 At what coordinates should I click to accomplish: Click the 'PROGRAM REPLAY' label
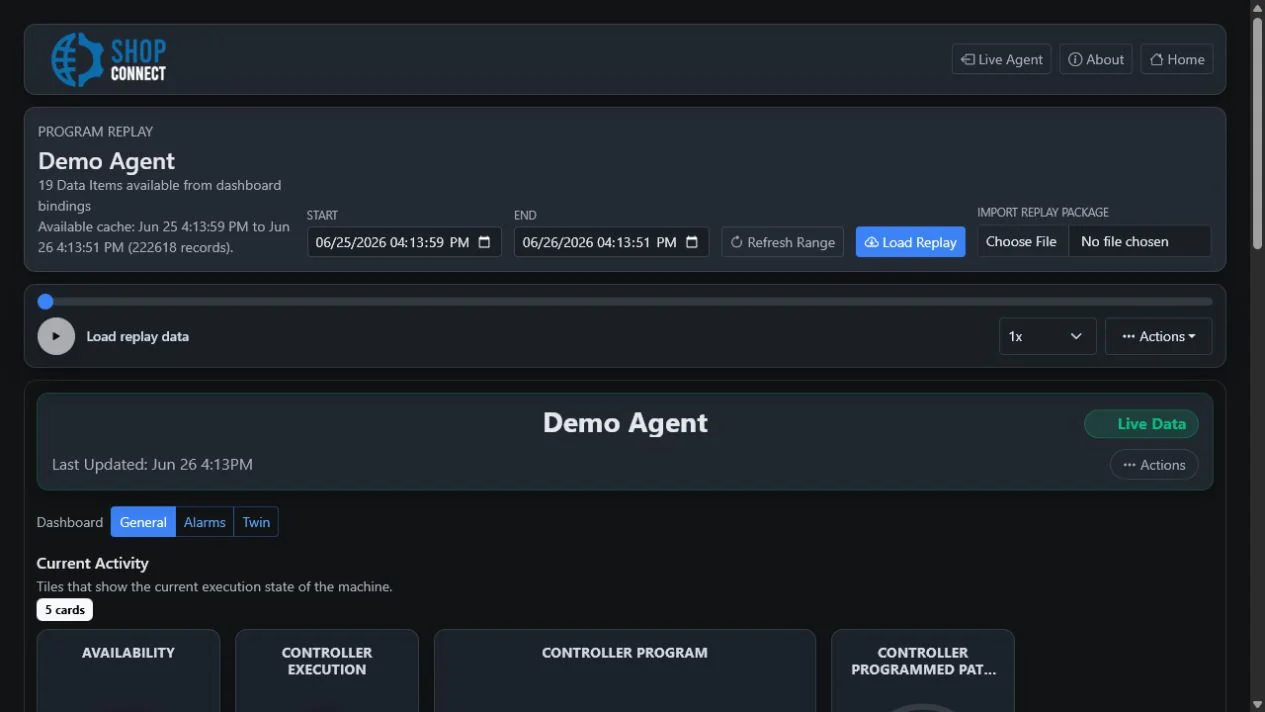[95, 131]
